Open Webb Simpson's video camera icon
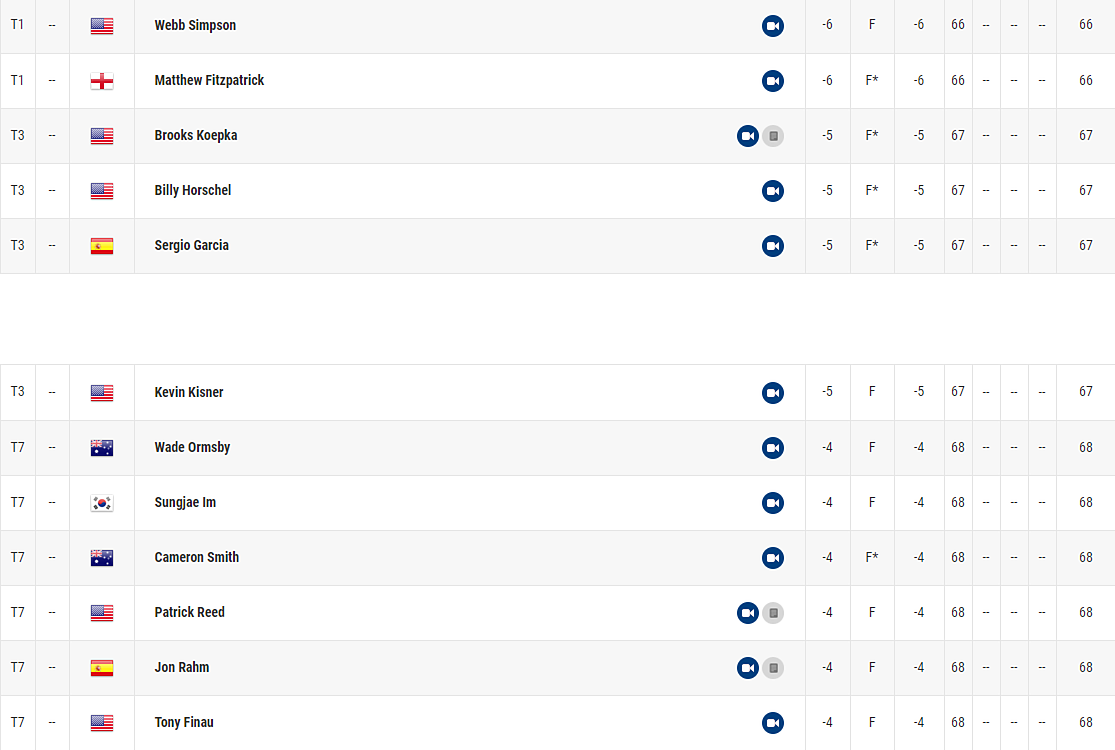The width and height of the screenshot is (1115, 750). coord(772,26)
